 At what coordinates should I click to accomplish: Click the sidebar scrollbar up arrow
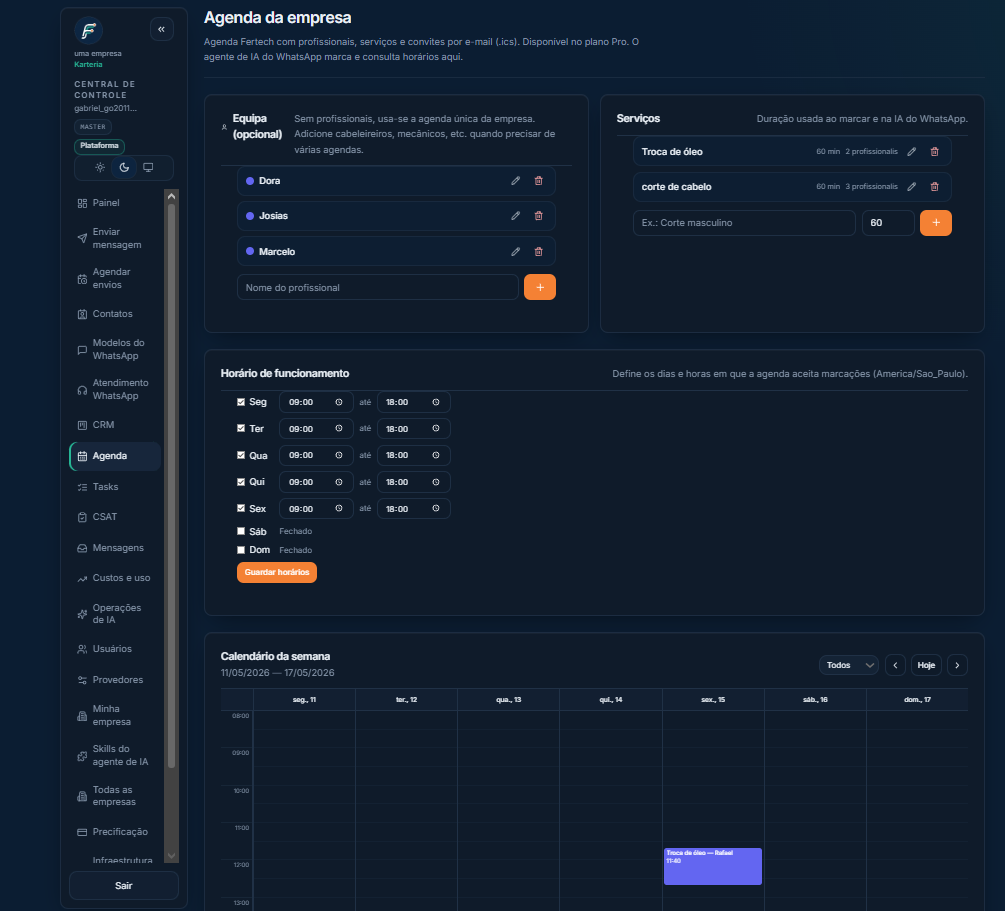coord(171,196)
